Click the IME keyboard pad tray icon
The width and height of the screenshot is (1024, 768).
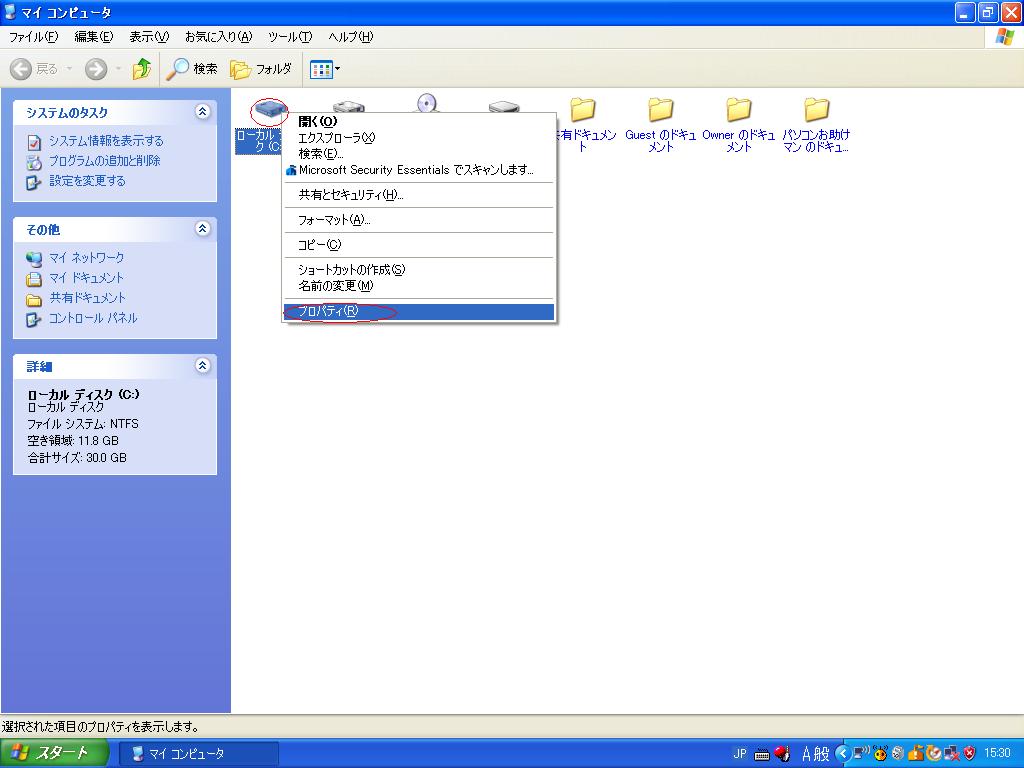click(761, 754)
